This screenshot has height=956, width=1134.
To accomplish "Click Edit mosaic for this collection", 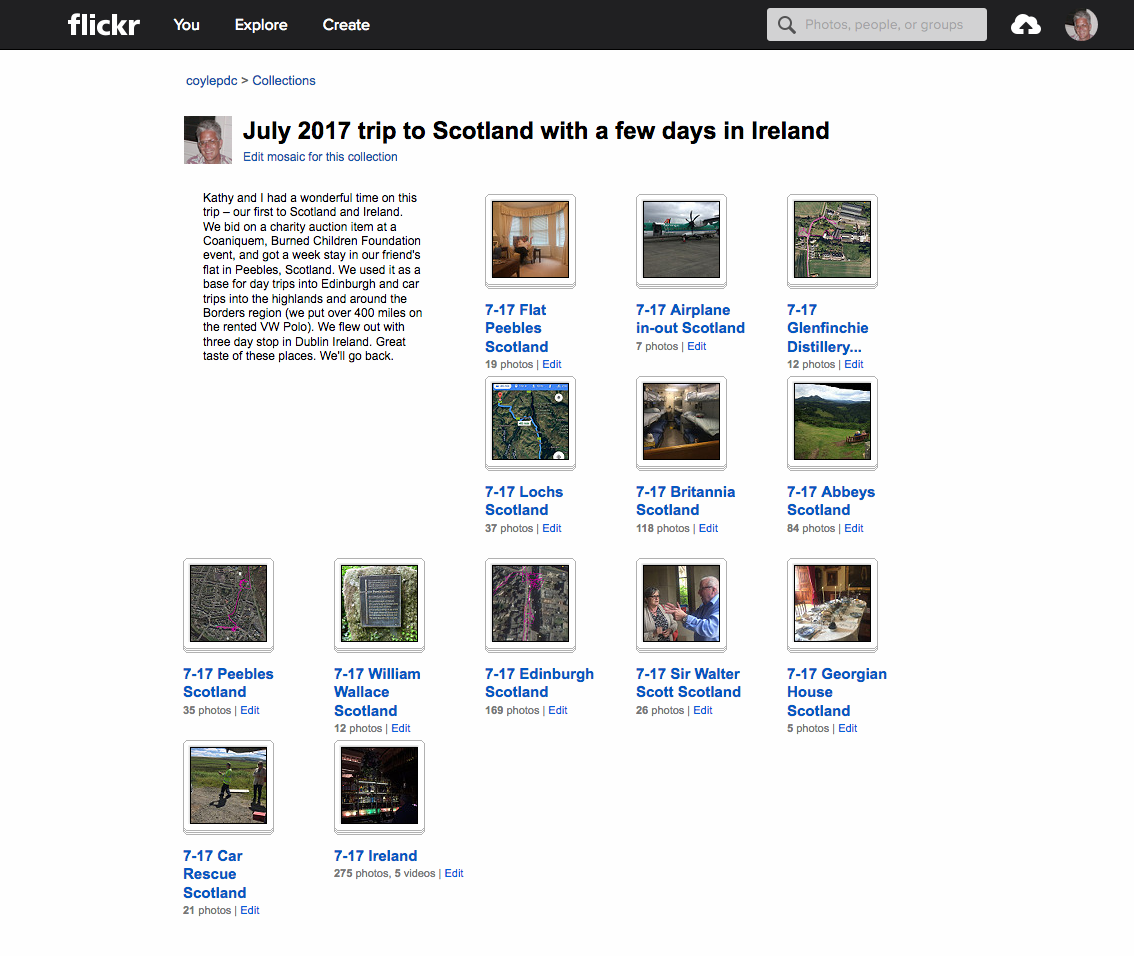I will (320, 157).
